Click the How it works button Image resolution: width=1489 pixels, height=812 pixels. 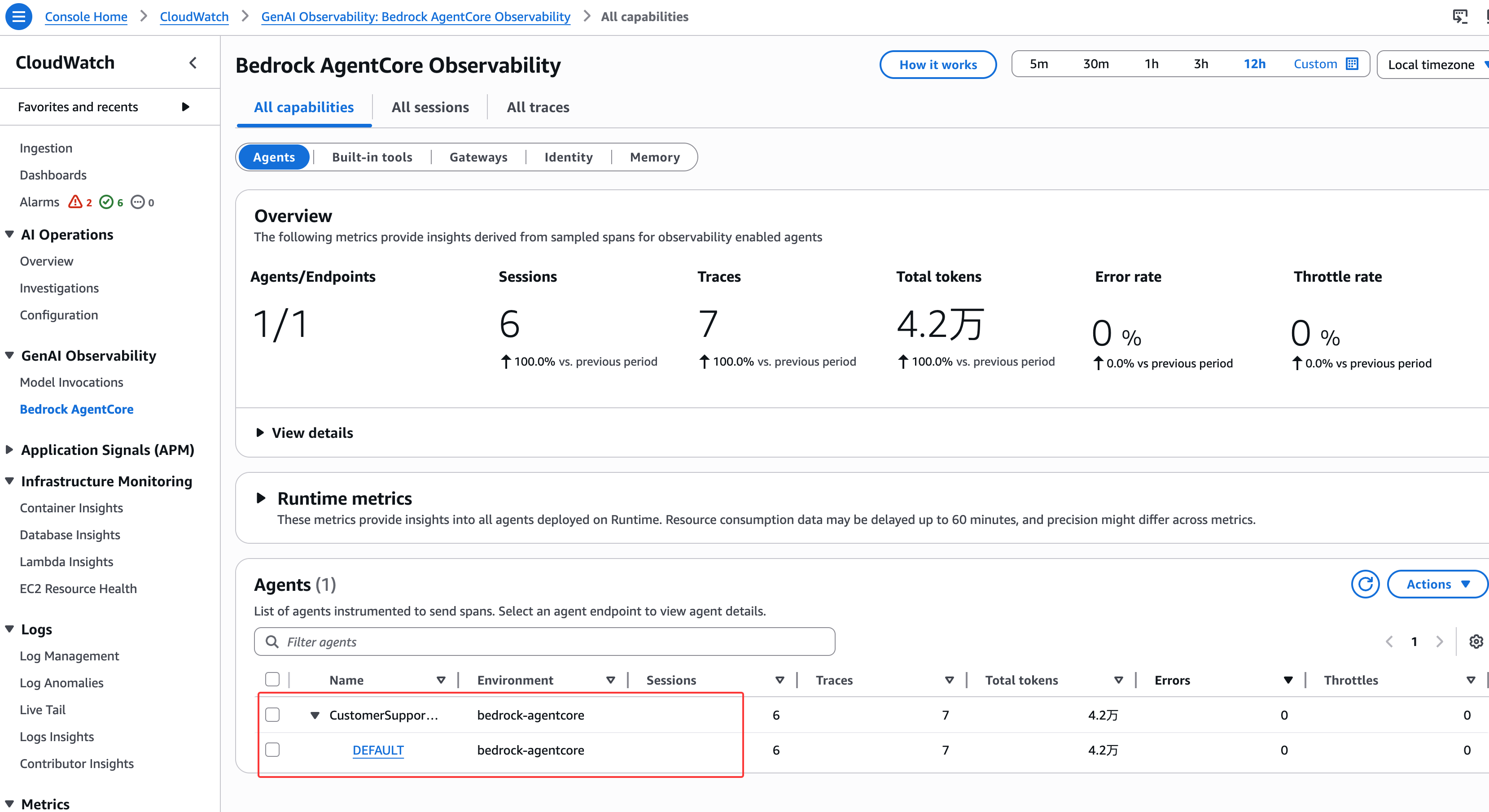[937, 65]
